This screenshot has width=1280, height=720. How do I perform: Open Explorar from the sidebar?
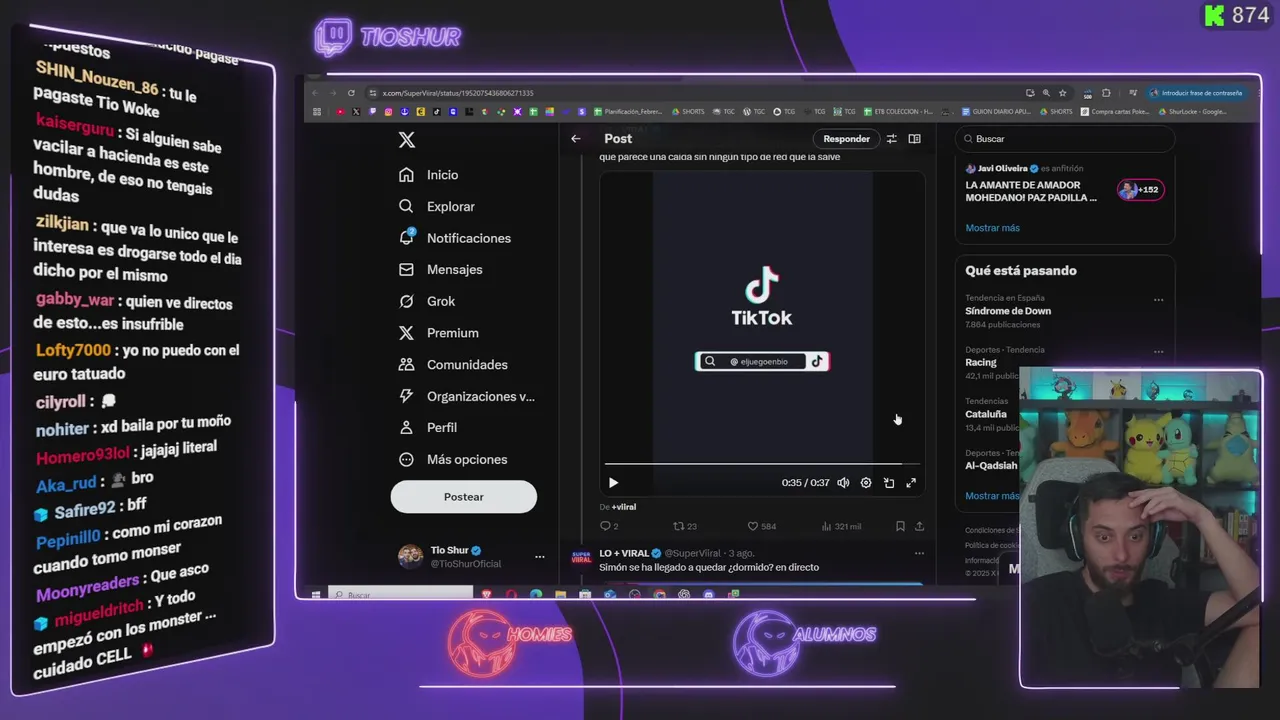(x=437, y=206)
